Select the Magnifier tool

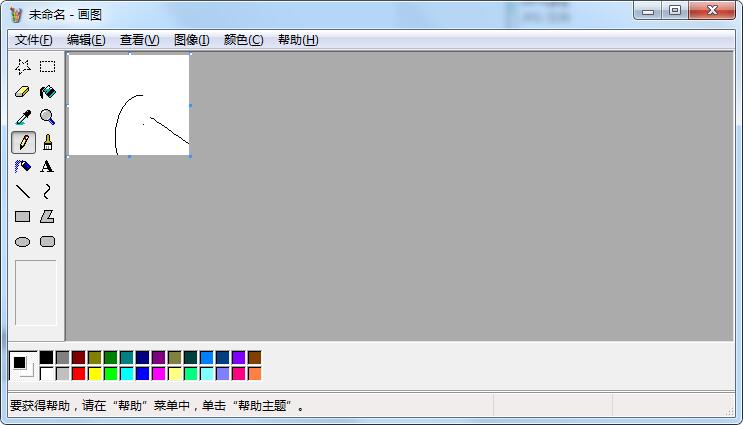pos(47,117)
